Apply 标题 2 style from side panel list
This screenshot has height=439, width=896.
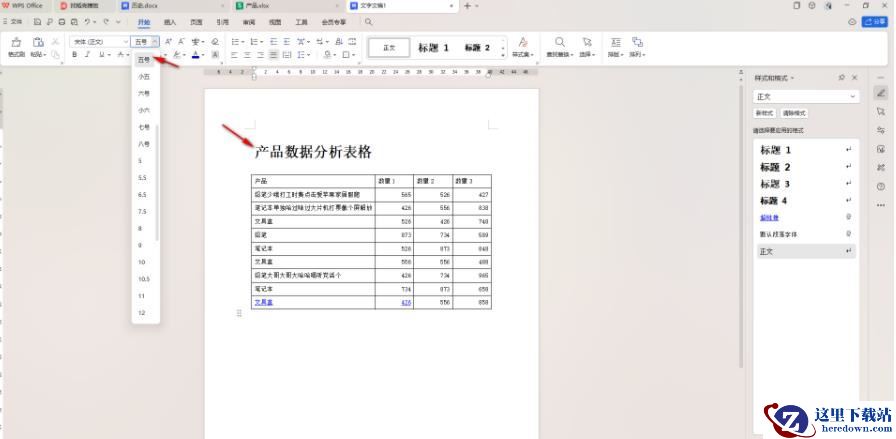coord(775,167)
